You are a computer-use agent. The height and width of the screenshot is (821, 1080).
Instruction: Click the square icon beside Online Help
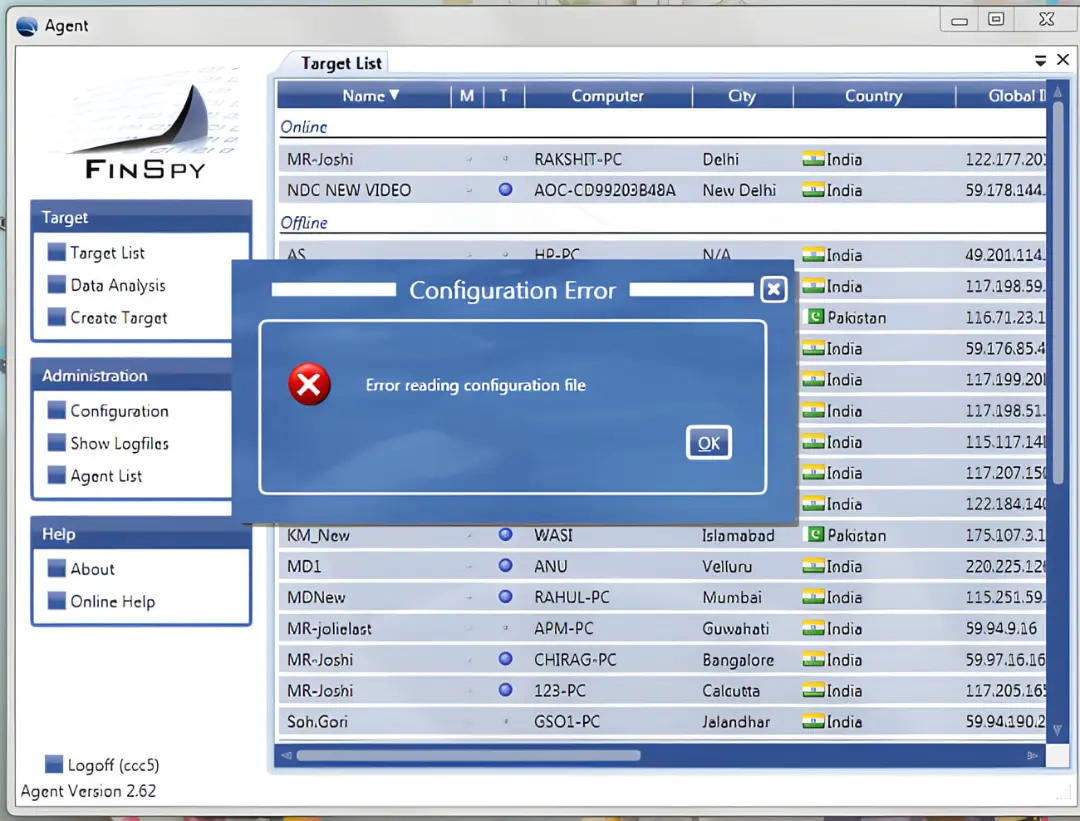pos(56,601)
